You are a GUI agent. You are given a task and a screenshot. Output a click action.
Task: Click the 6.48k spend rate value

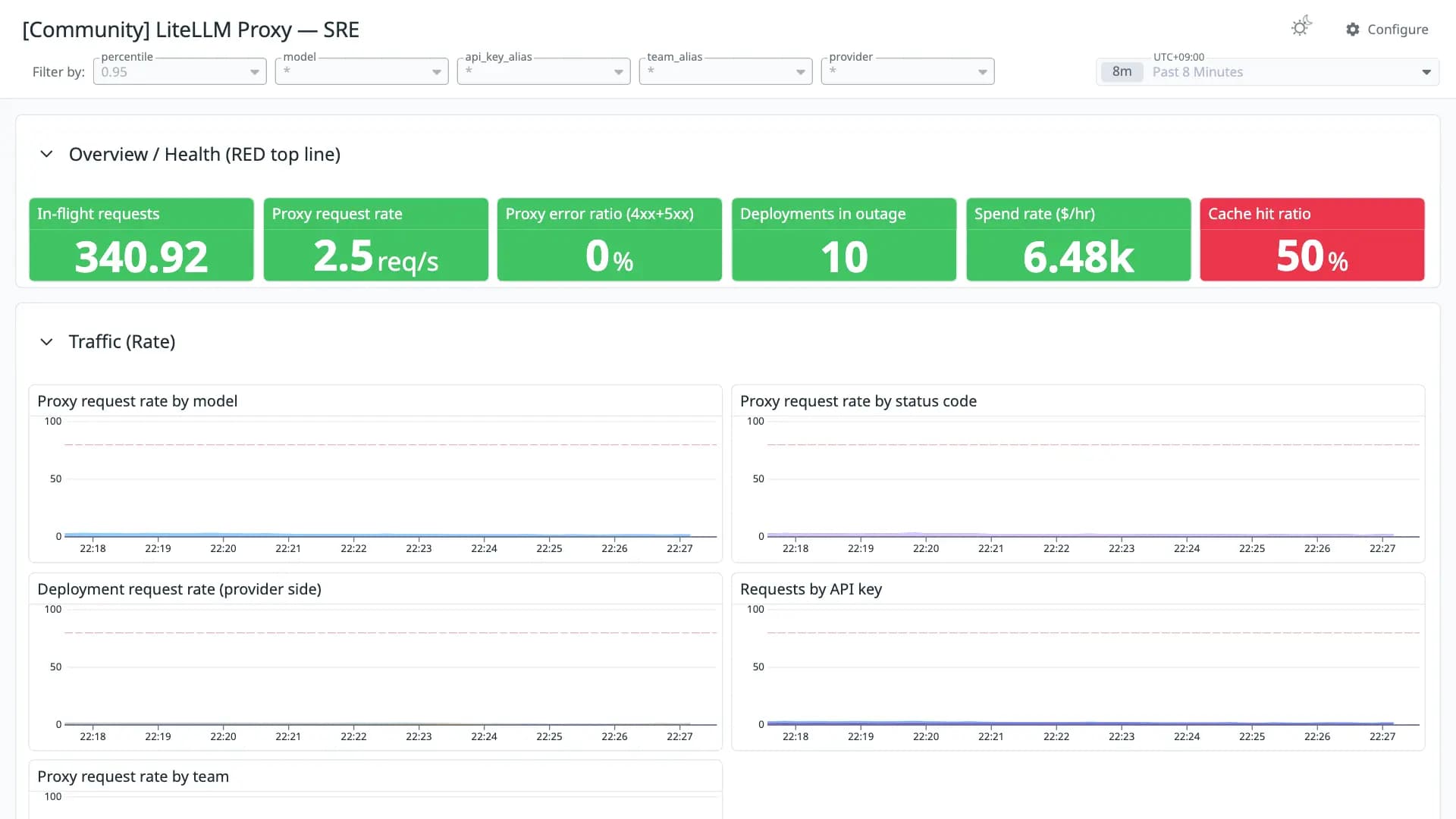[1078, 257]
